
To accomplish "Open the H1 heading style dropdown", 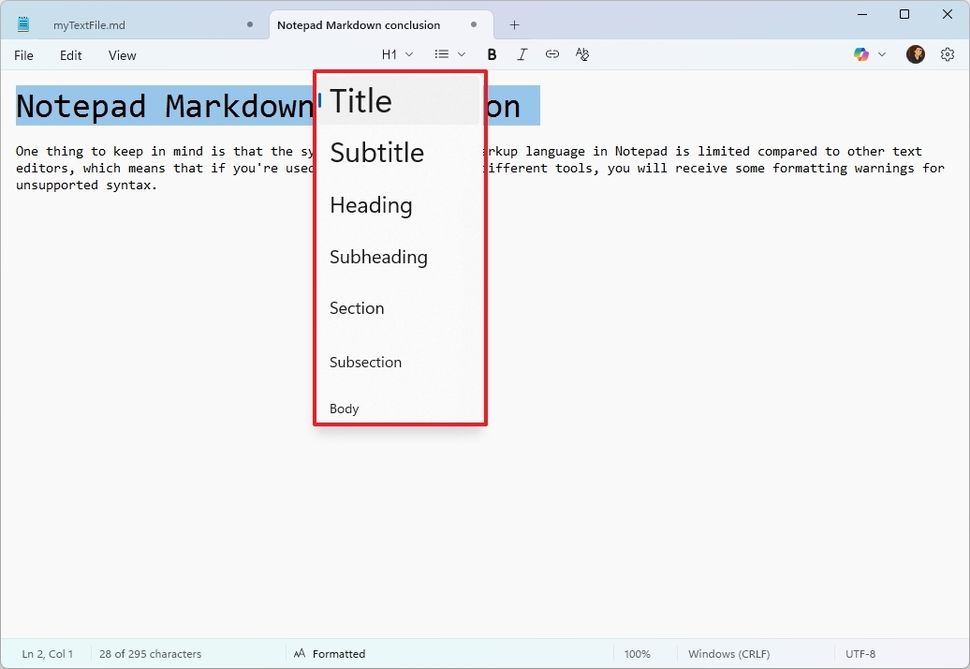I will [396, 54].
